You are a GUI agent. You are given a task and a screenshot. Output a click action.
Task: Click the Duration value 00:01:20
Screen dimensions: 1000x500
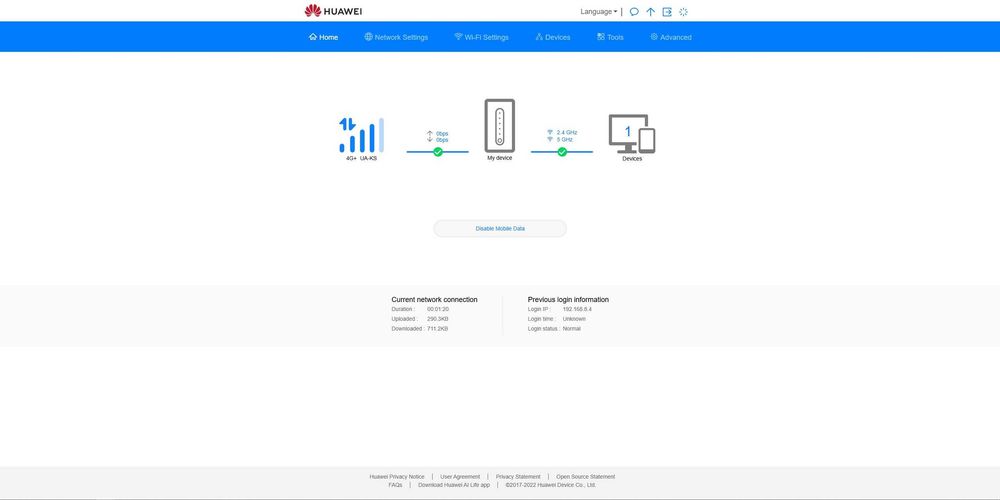pos(438,309)
